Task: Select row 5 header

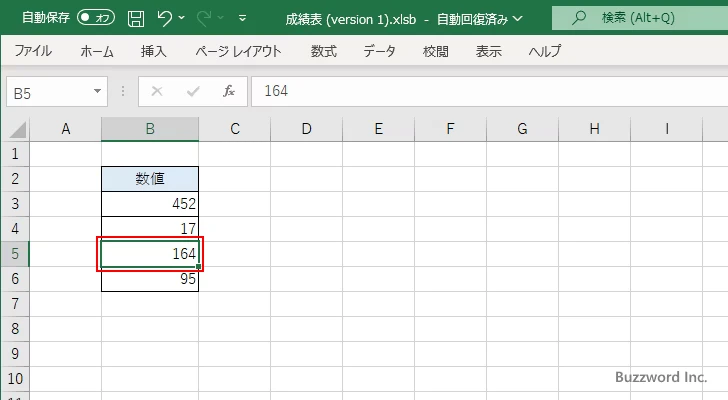Action: coord(15,254)
